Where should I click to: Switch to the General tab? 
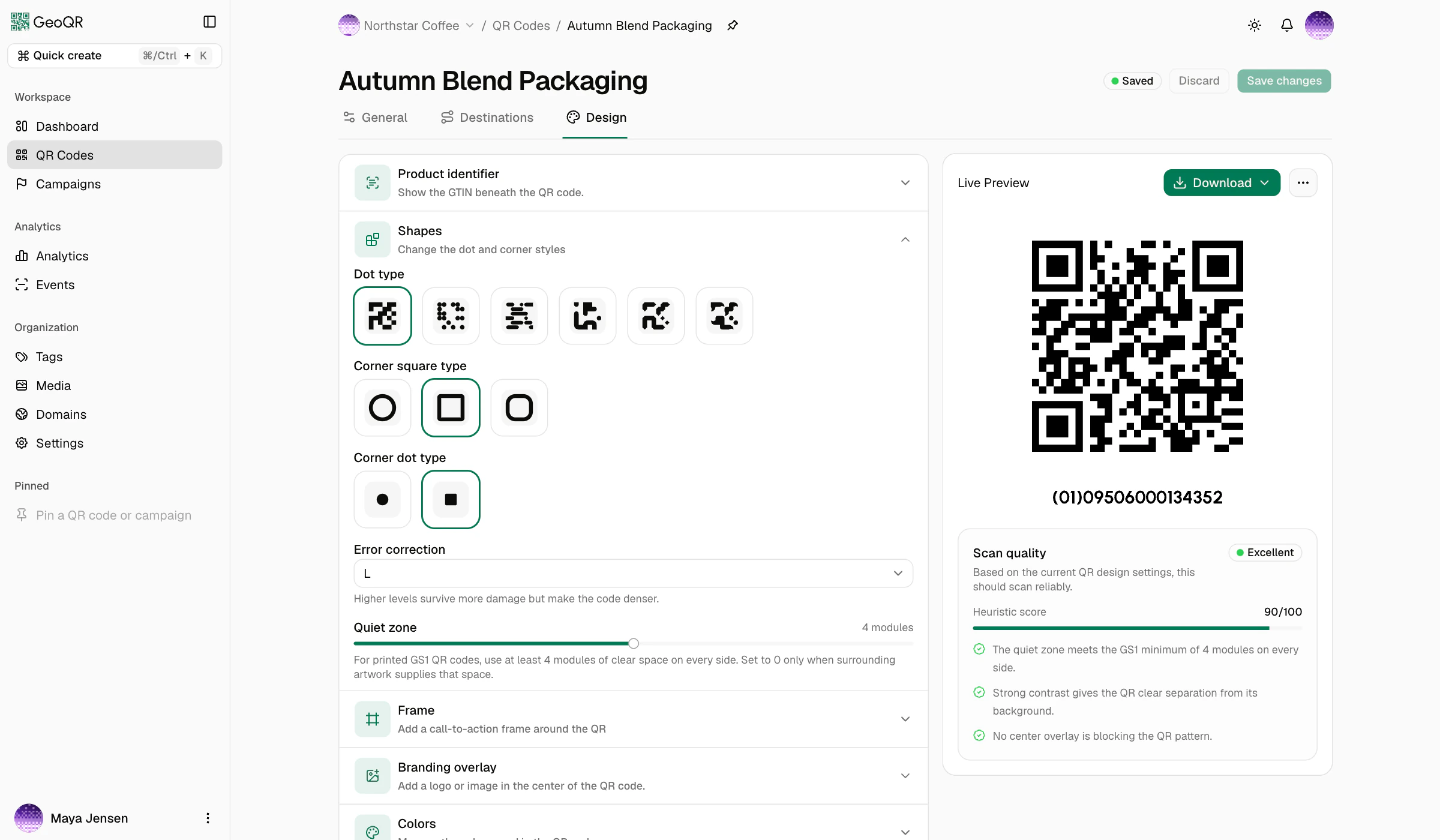[375, 118]
